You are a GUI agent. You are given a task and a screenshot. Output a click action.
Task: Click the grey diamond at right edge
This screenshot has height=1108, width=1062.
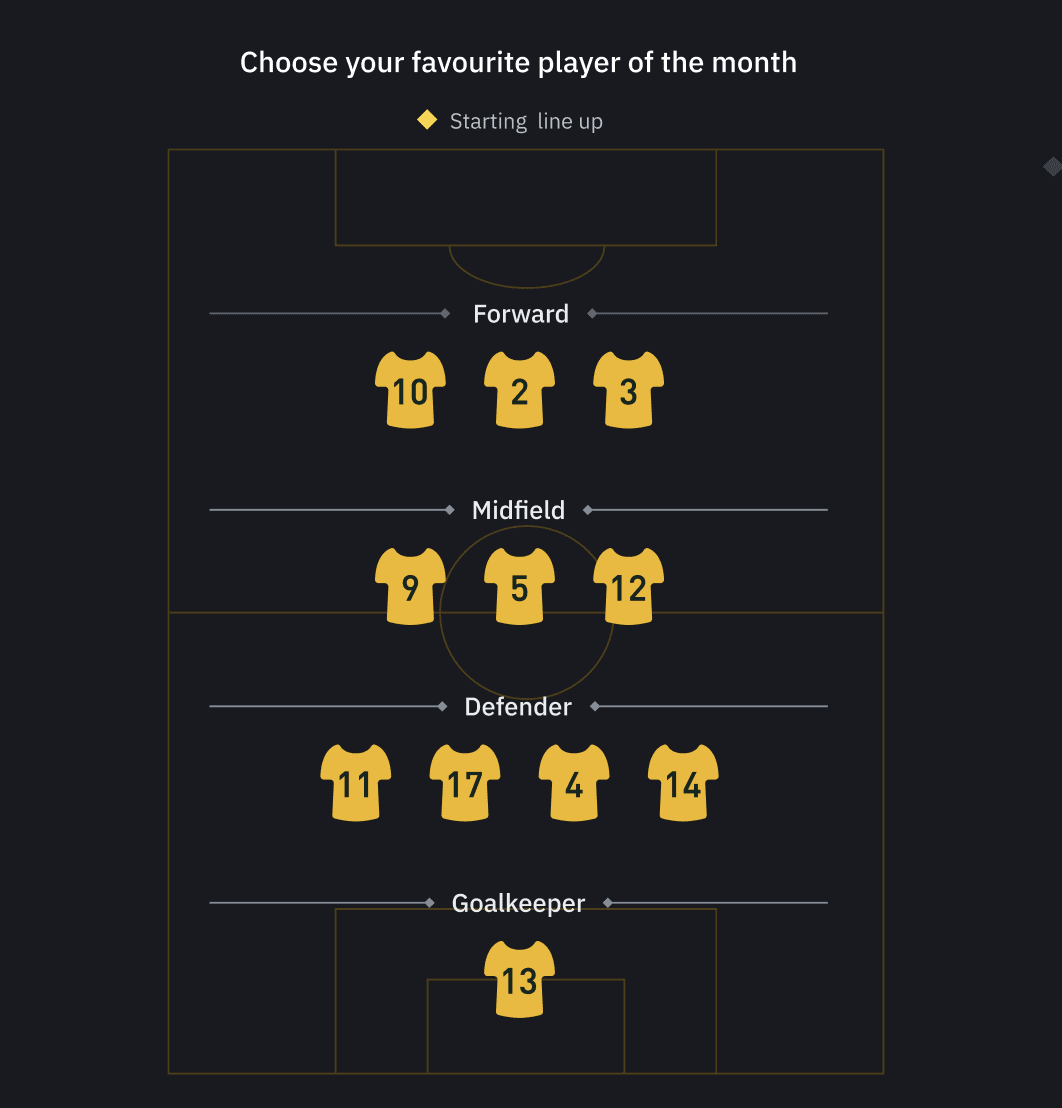[x=1053, y=167]
